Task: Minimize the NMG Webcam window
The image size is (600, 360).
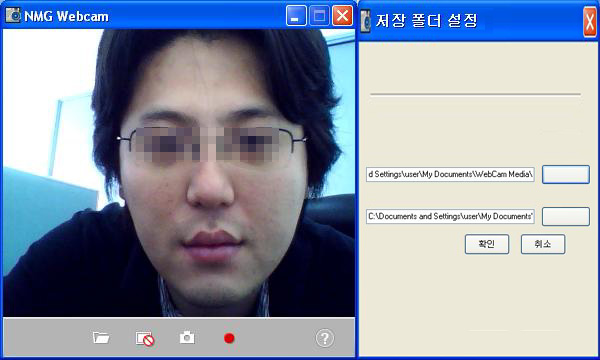Action: (296, 16)
